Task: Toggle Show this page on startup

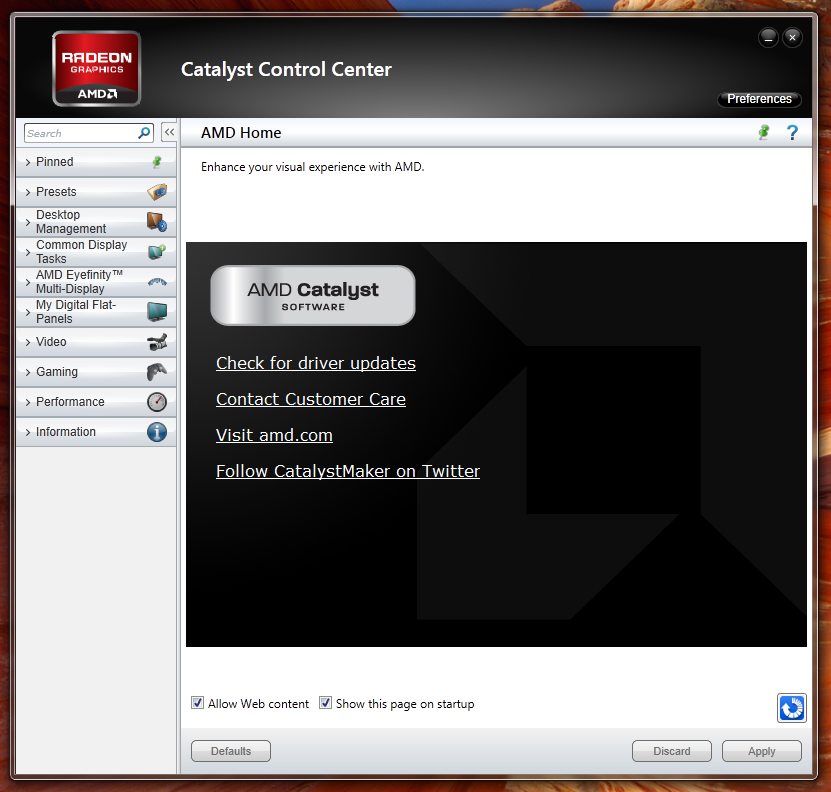Action: pos(325,703)
